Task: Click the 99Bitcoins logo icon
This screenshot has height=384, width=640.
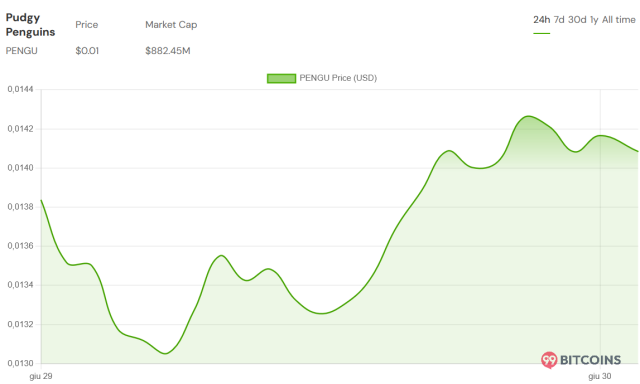Action: tap(549, 360)
